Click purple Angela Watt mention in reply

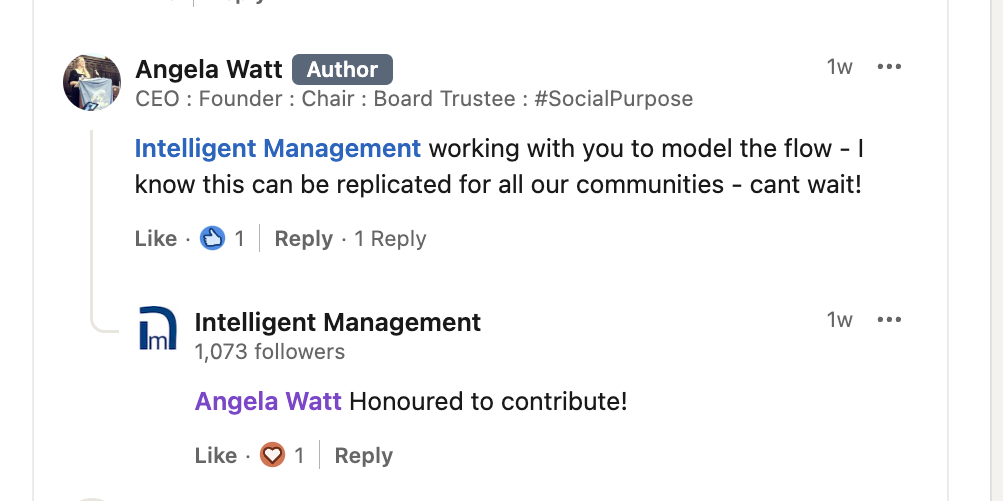pos(268,402)
